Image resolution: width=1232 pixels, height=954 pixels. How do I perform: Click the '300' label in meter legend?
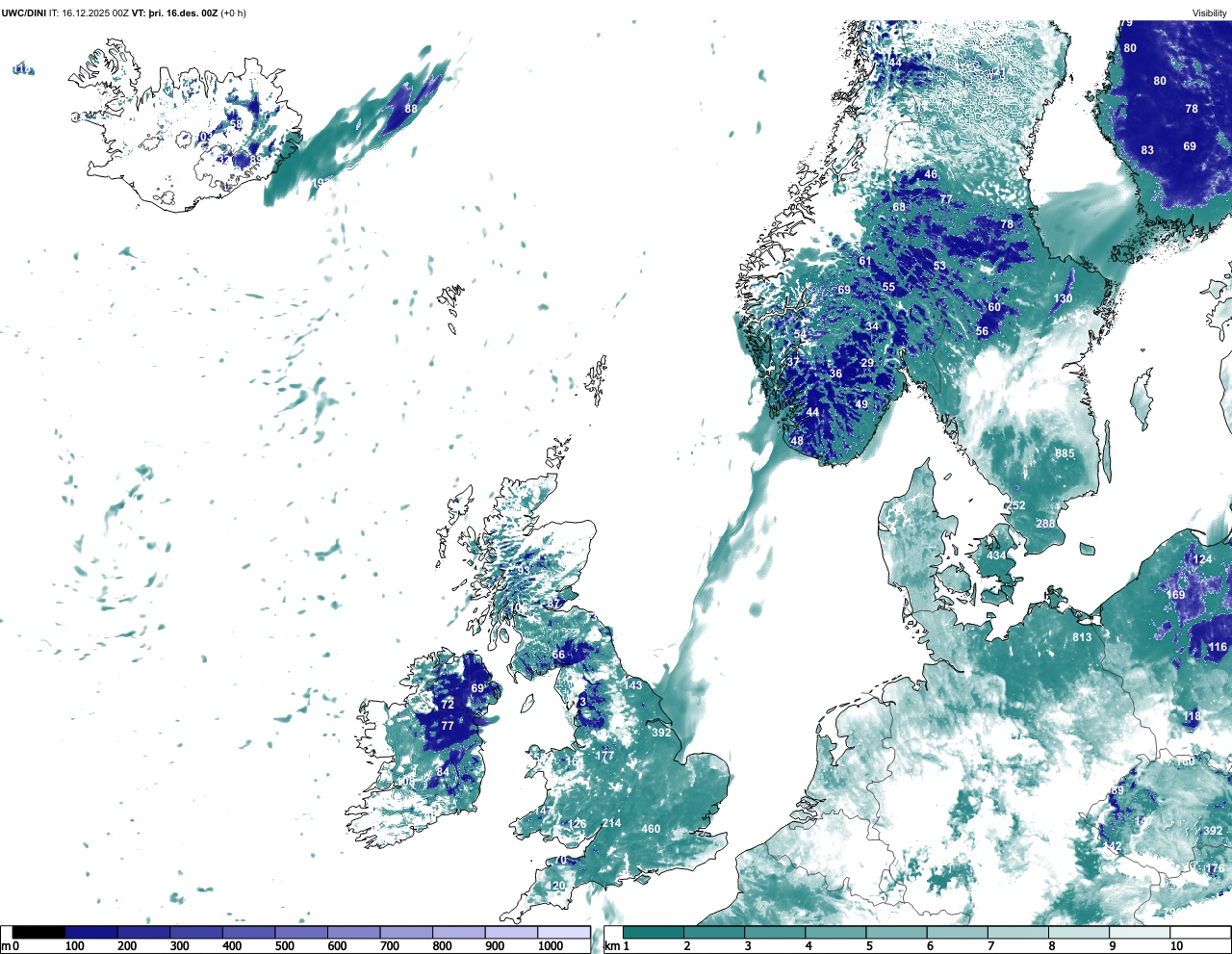pos(180,946)
